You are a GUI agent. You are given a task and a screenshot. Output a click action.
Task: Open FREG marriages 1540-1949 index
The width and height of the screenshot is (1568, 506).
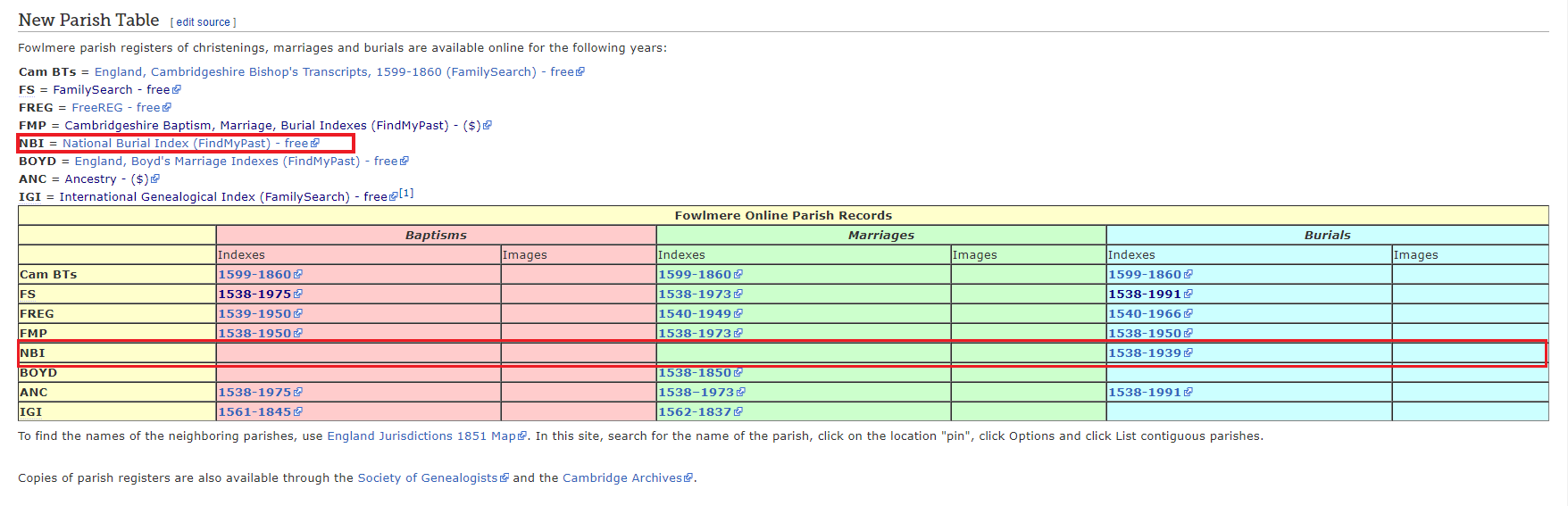click(x=695, y=314)
